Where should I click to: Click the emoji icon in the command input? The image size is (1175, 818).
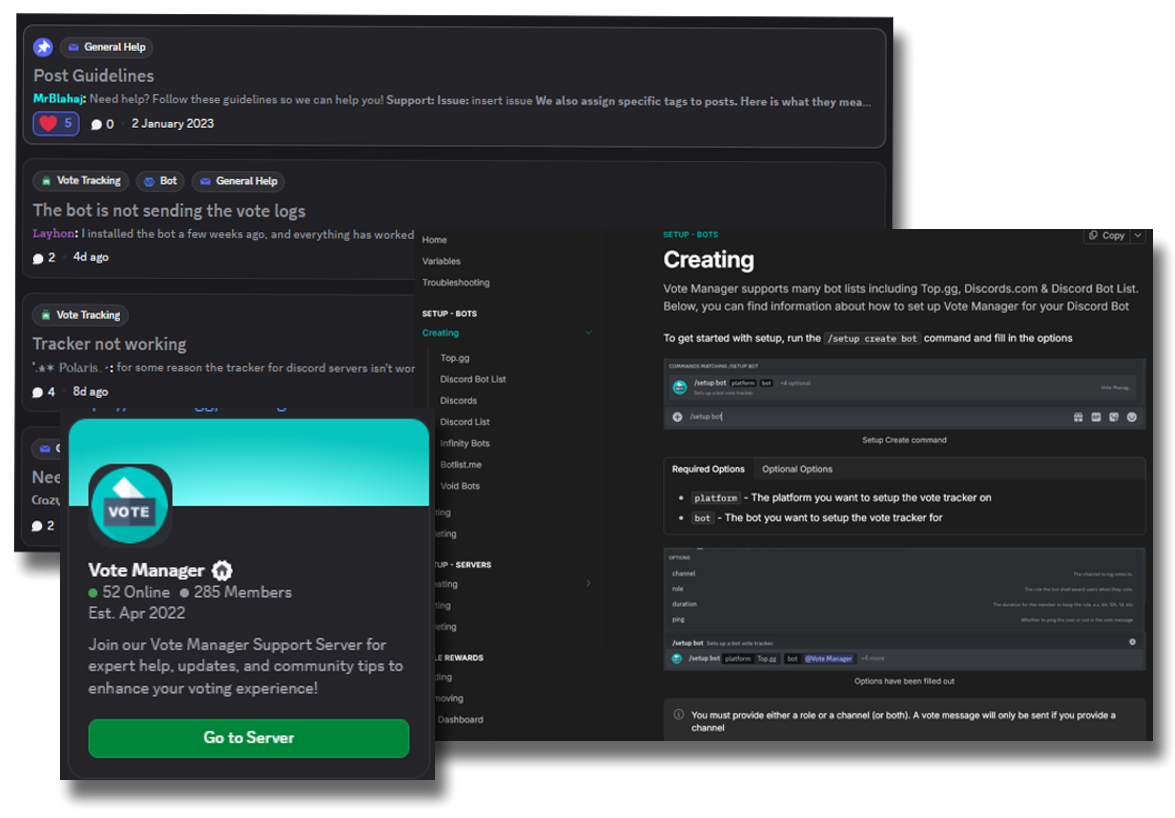click(1132, 417)
